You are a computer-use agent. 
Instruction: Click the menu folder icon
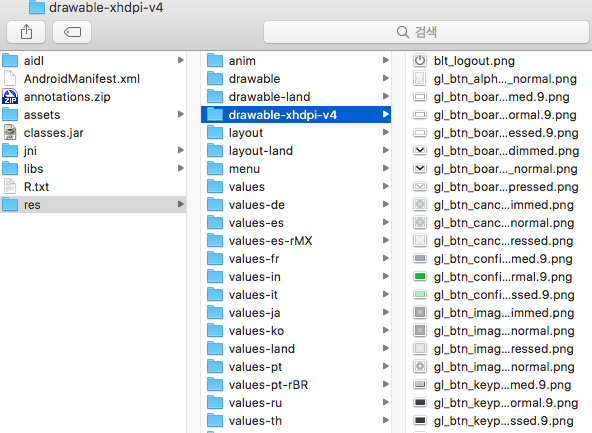pos(215,168)
